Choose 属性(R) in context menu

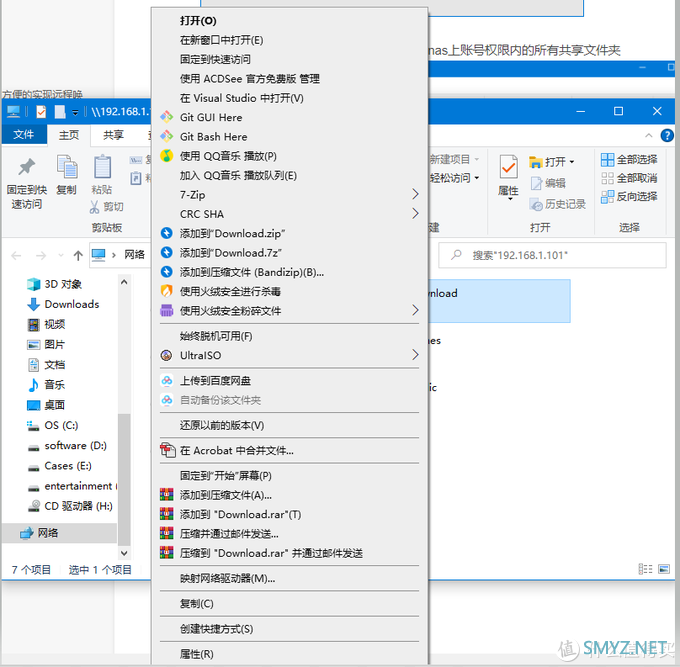[196, 654]
